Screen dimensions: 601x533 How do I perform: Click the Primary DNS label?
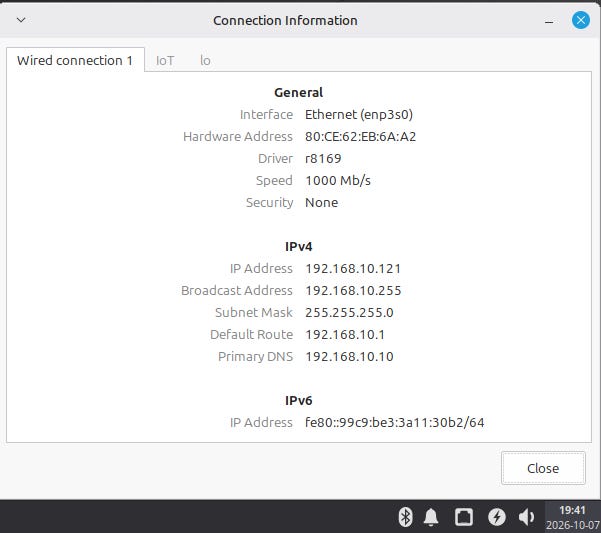(x=255, y=357)
